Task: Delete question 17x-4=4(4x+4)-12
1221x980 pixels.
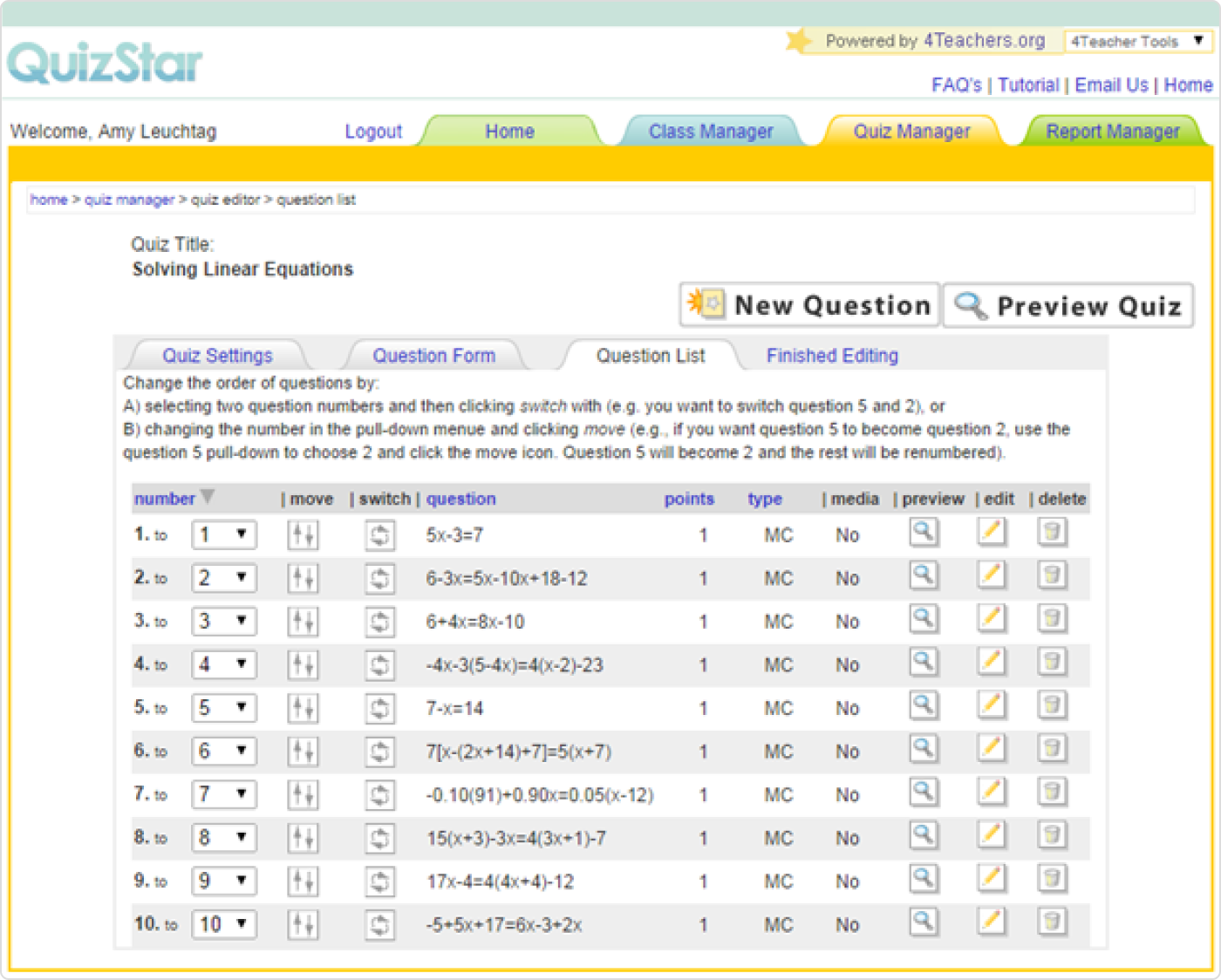Action: click(1052, 878)
